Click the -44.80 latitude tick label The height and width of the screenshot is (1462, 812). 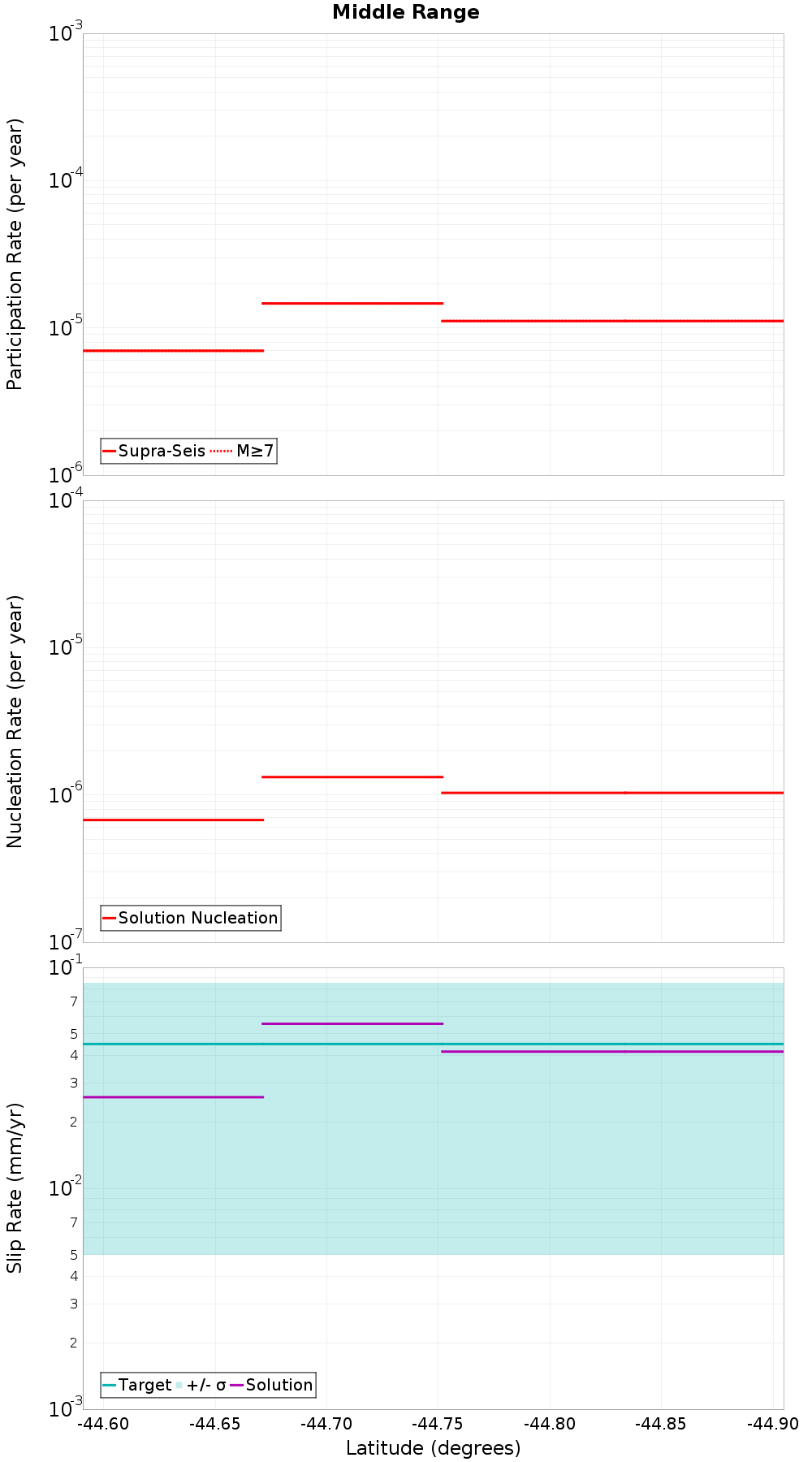coord(550,1424)
